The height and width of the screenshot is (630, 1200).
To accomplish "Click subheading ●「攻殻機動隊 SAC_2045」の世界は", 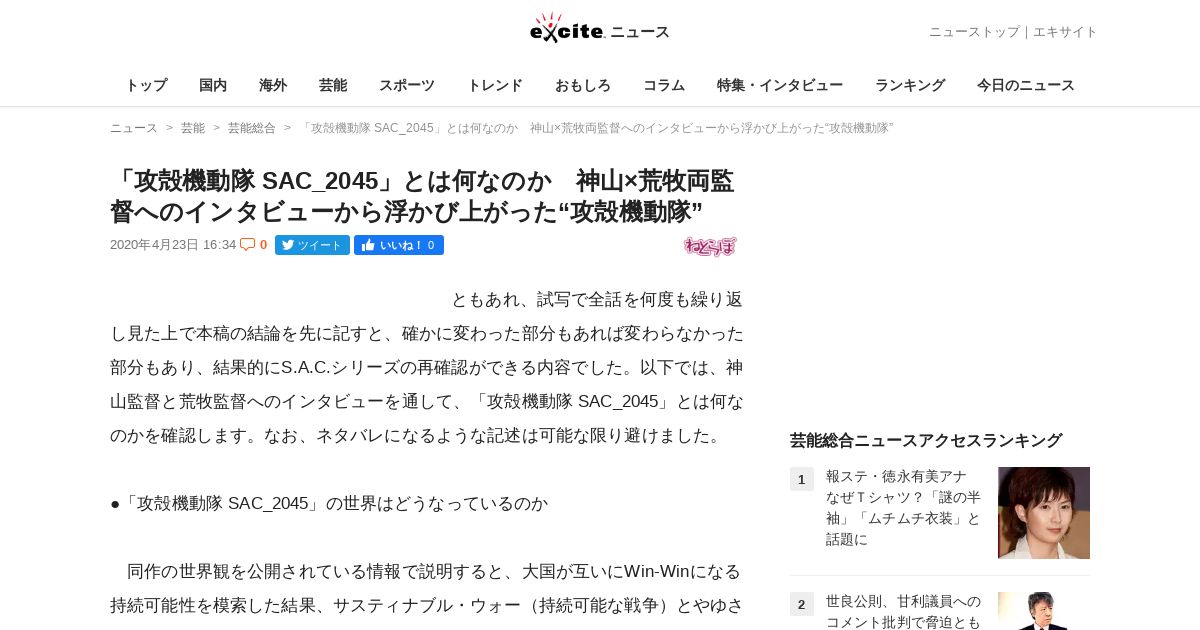I will 329,503.
